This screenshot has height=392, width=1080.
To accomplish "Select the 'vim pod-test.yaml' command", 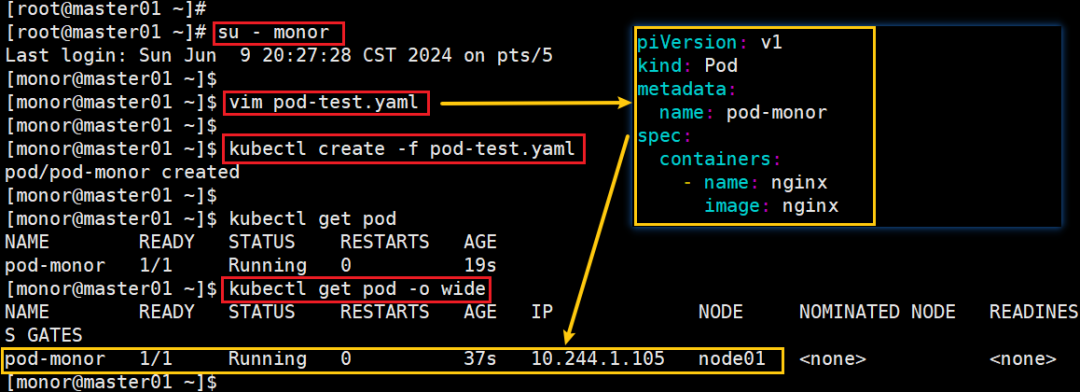I will click(323, 103).
